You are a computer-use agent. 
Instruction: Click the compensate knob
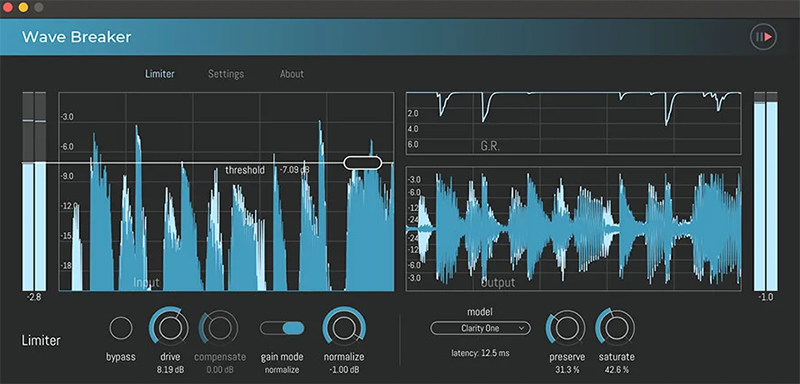(x=219, y=328)
